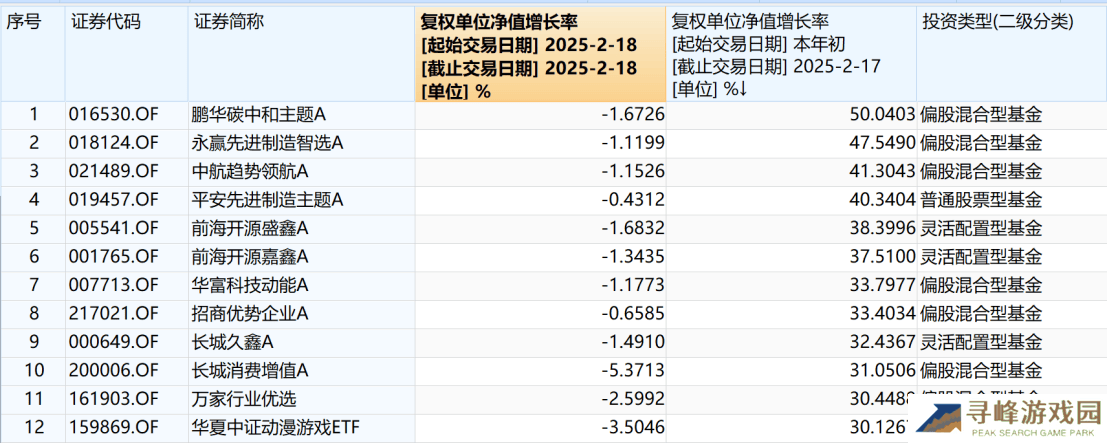Open fund 前海开源嘉鑫A
Screen dimensions: 1108x444
tap(250, 257)
